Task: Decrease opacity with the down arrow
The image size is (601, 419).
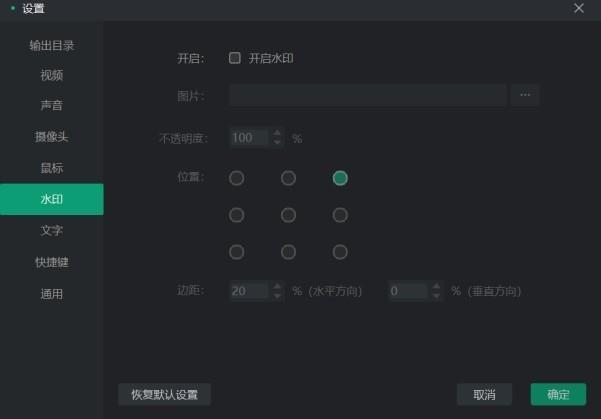Action: pyautogui.click(x=277, y=142)
